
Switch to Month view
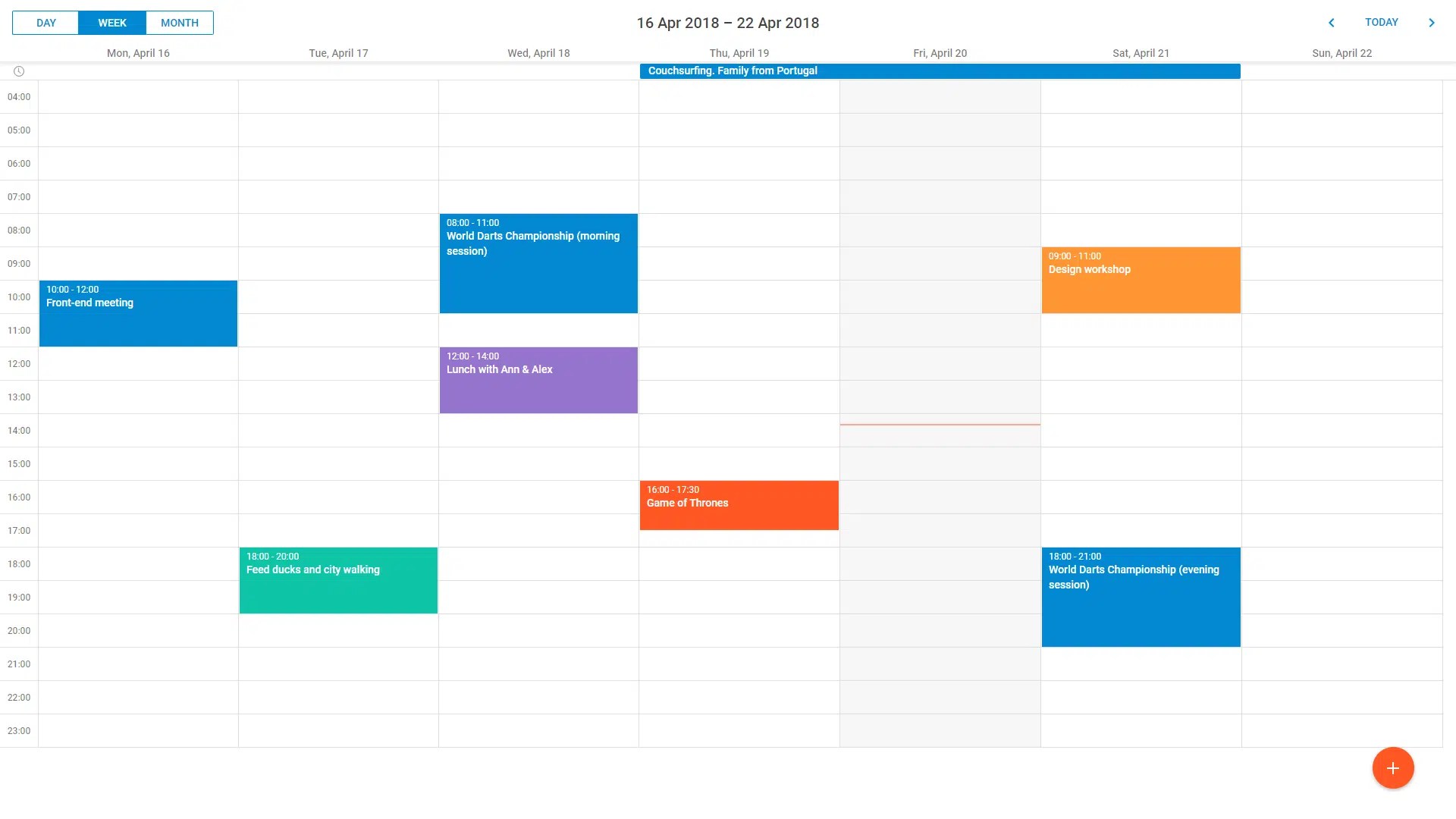(179, 23)
